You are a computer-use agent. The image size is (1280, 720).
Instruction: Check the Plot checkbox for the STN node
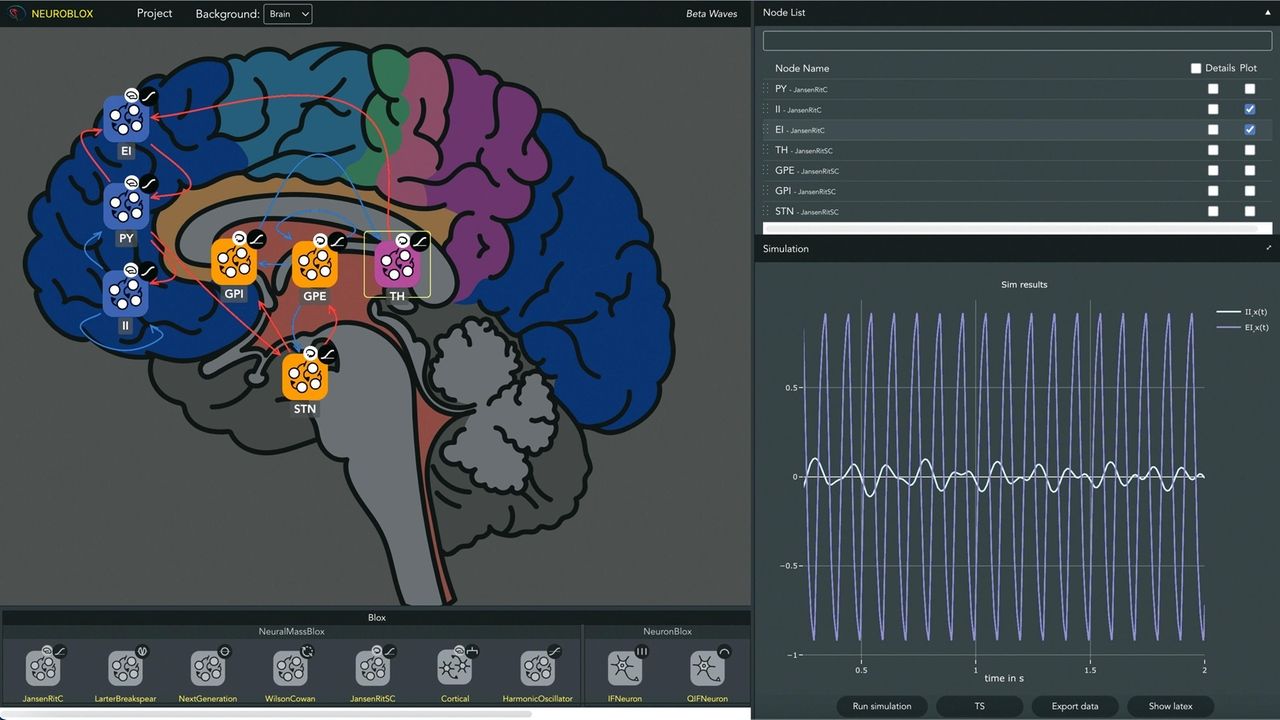[1249, 211]
